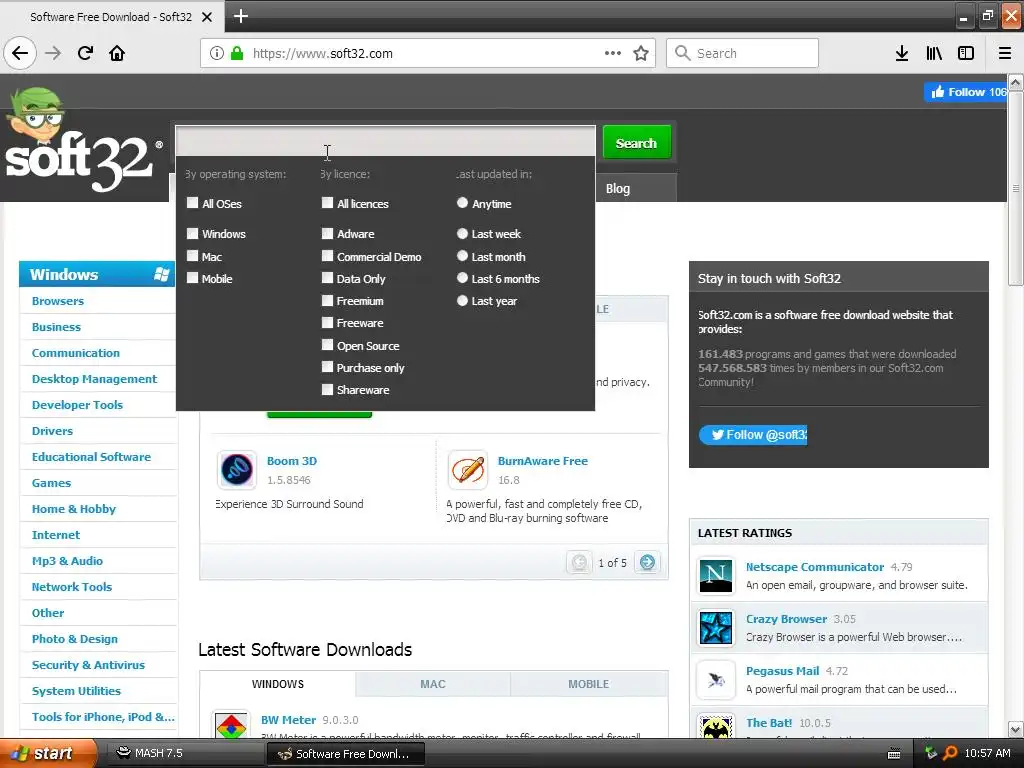Click the green padlock secure connection icon
1024x768 pixels.
[x=237, y=53]
